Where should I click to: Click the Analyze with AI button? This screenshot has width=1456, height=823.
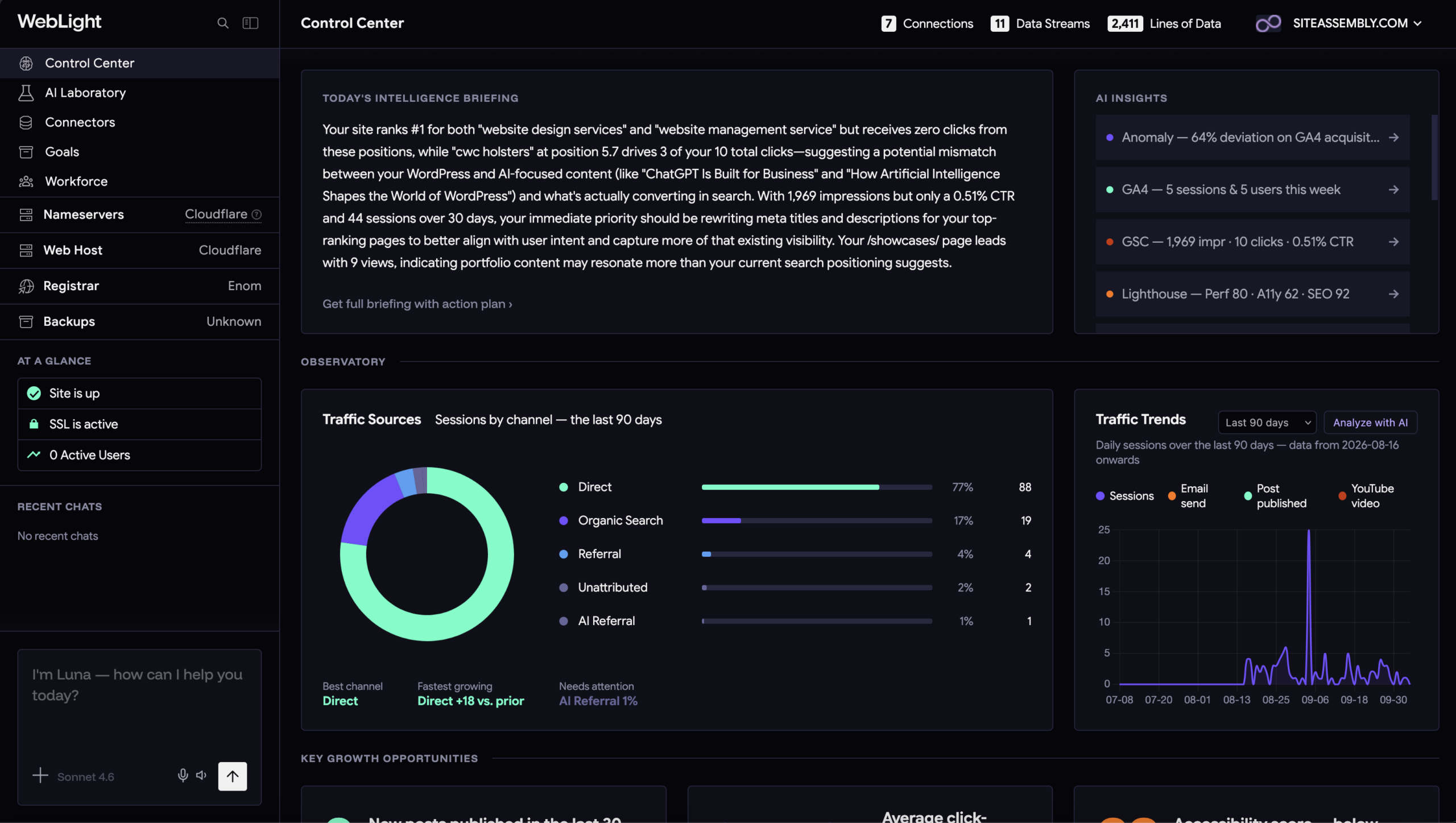pyautogui.click(x=1370, y=423)
